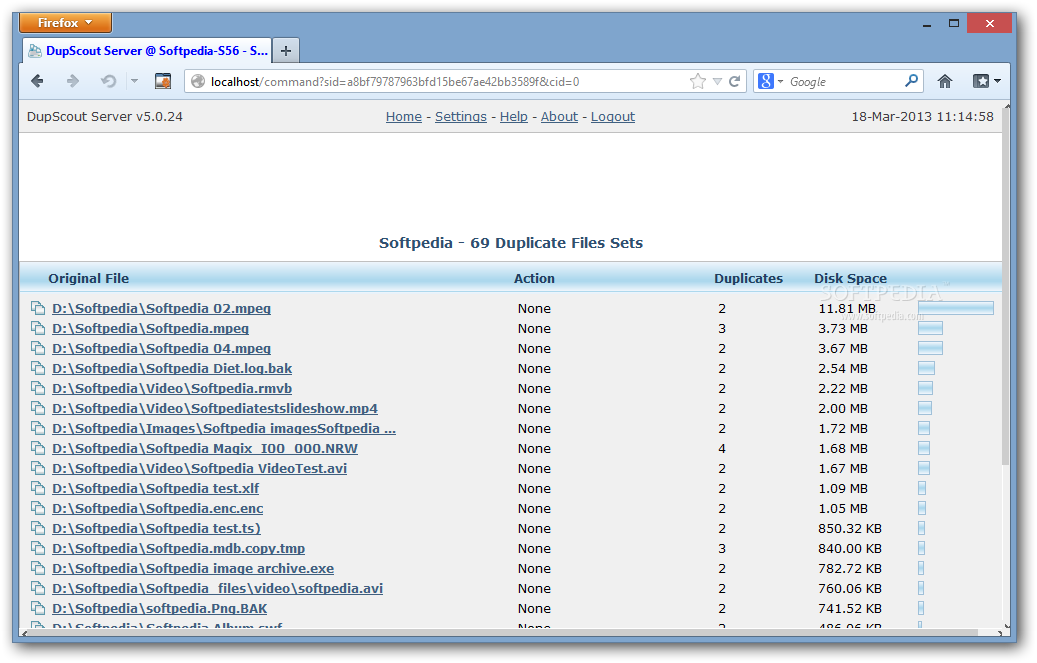Reload the page with the refresh icon
Image resolution: width=1037 pixels, height=663 pixels.
point(735,82)
